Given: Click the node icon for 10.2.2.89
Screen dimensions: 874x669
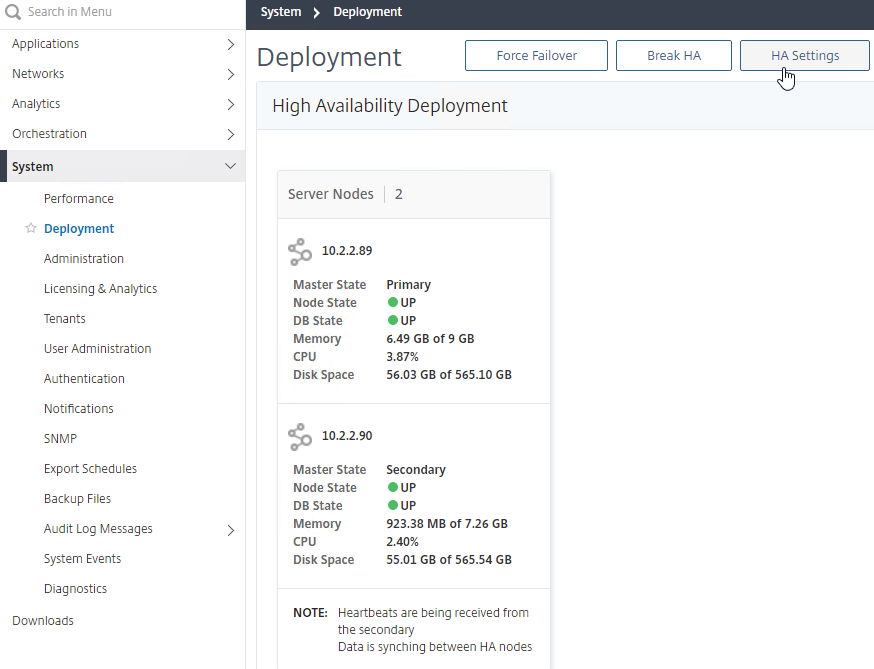Looking at the screenshot, I should pyautogui.click(x=300, y=252).
